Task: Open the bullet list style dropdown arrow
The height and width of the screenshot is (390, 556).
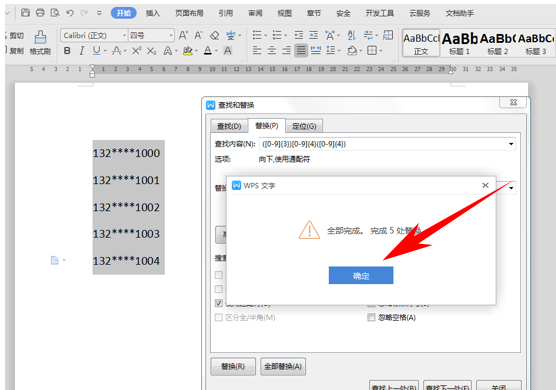Action: [x=266, y=35]
